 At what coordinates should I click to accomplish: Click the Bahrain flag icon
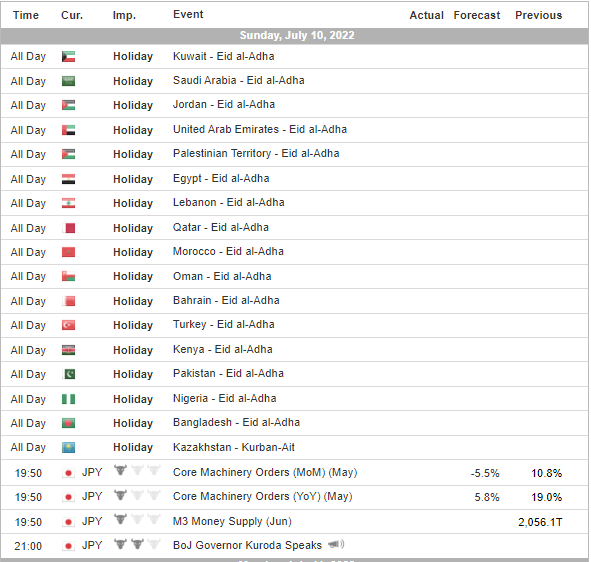tap(69, 301)
